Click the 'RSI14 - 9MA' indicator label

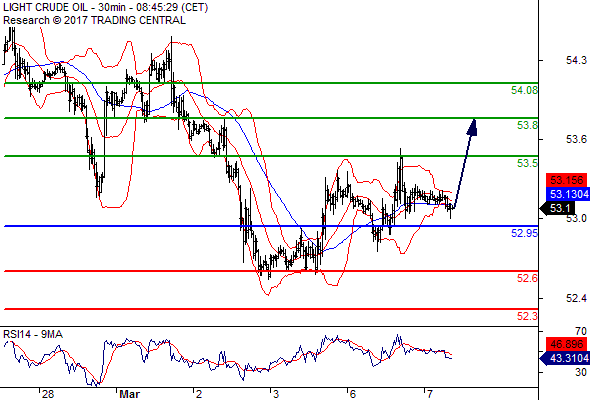click(33, 334)
